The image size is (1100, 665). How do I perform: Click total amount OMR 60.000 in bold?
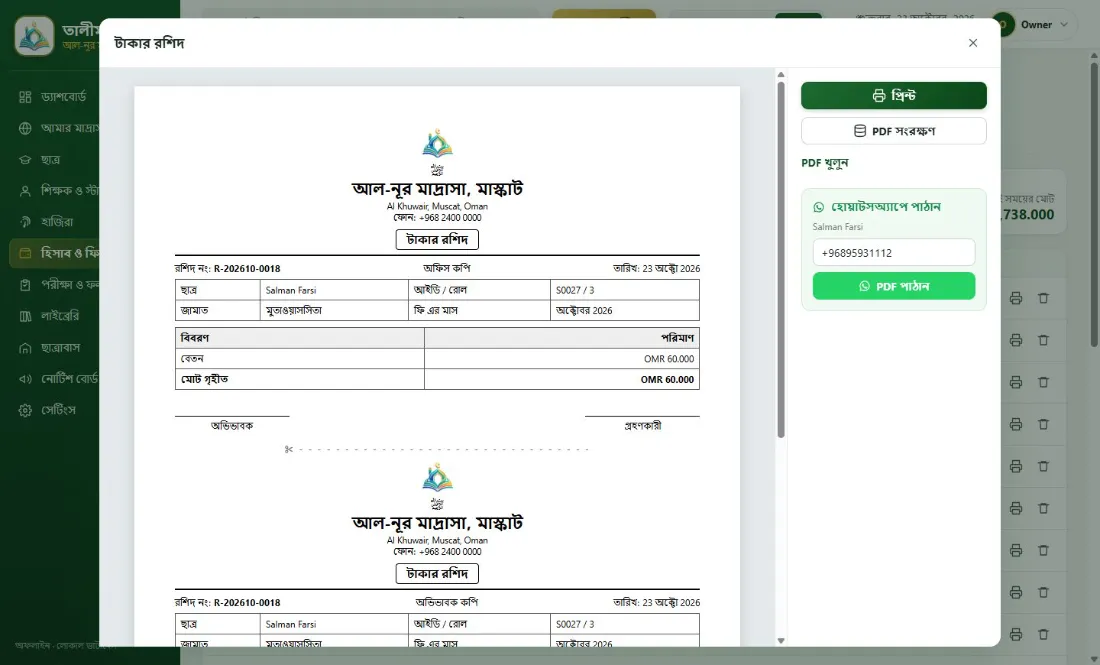point(667,379)
